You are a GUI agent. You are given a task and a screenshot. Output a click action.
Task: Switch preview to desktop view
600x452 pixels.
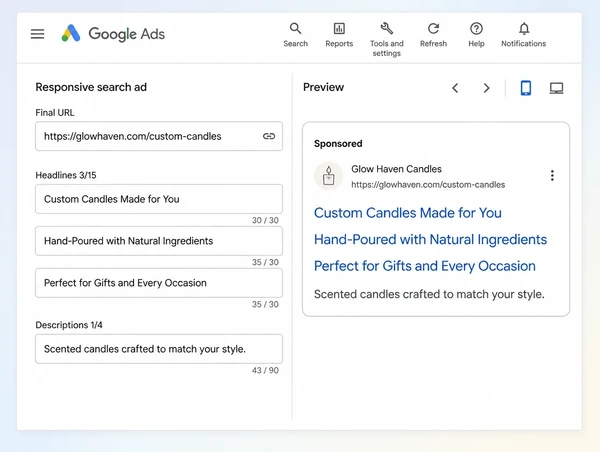point(556,88)
